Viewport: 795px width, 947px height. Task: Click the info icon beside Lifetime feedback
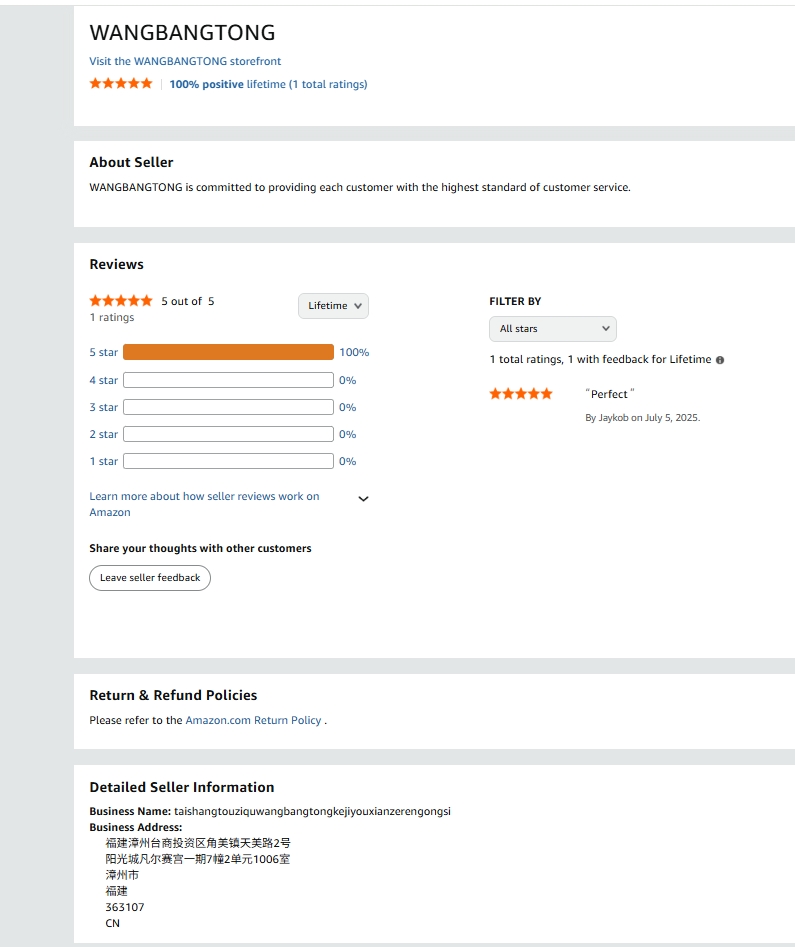tap(720, 360)
